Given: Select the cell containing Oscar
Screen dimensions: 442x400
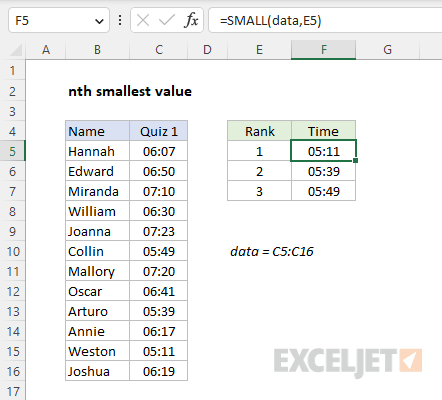Looking at the screenshot, I should coord(97,291).
